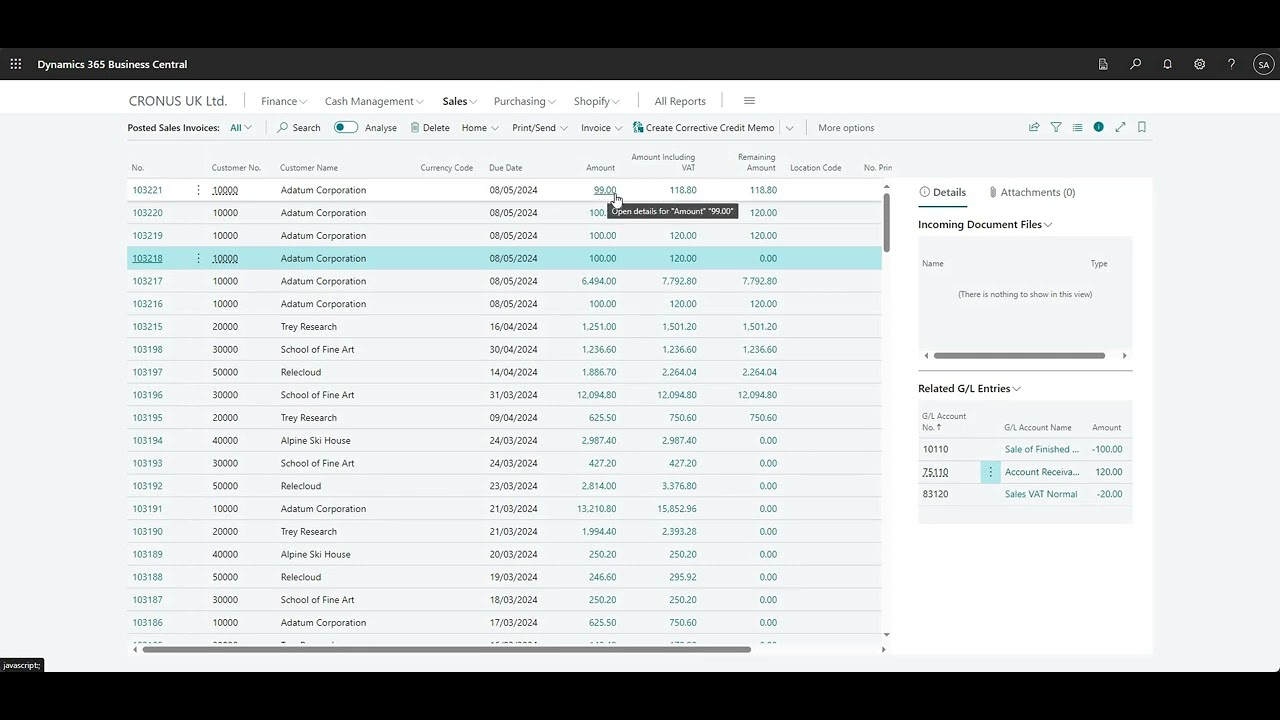Expand the All views dropdown

[x=241, y=128]
